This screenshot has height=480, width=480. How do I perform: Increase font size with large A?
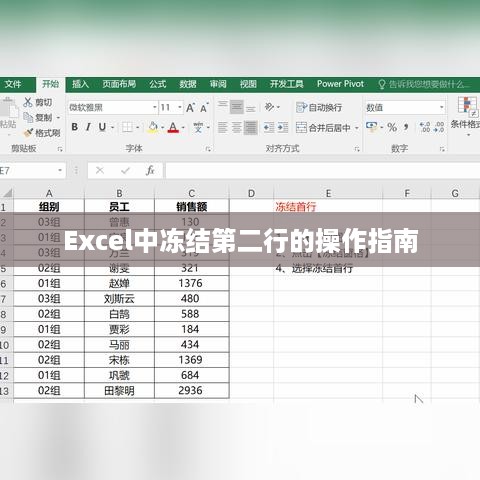(x=190, y=108)
